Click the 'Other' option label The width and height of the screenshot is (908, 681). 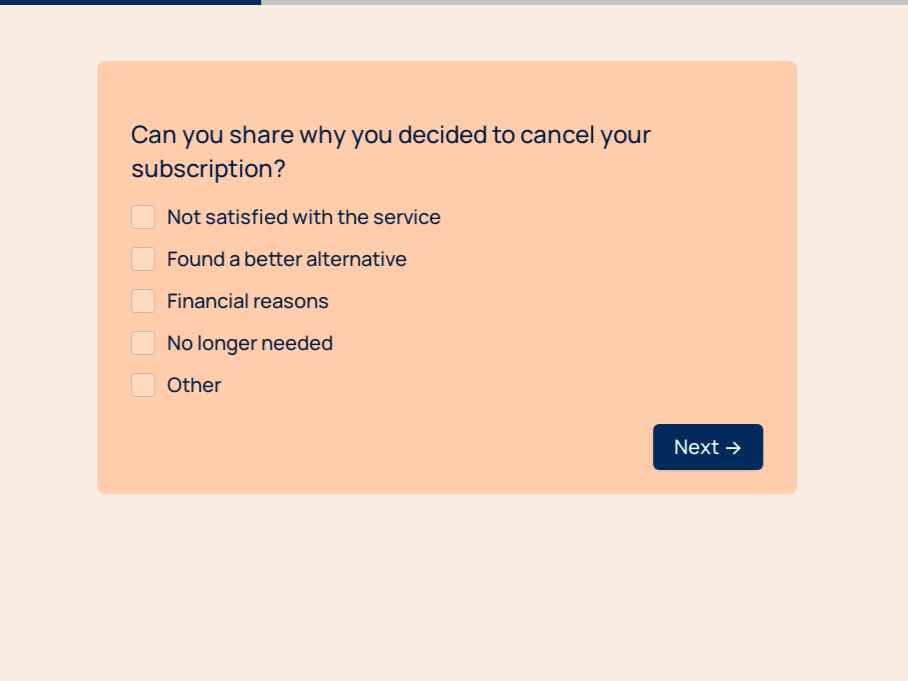[x=194, y=385]
